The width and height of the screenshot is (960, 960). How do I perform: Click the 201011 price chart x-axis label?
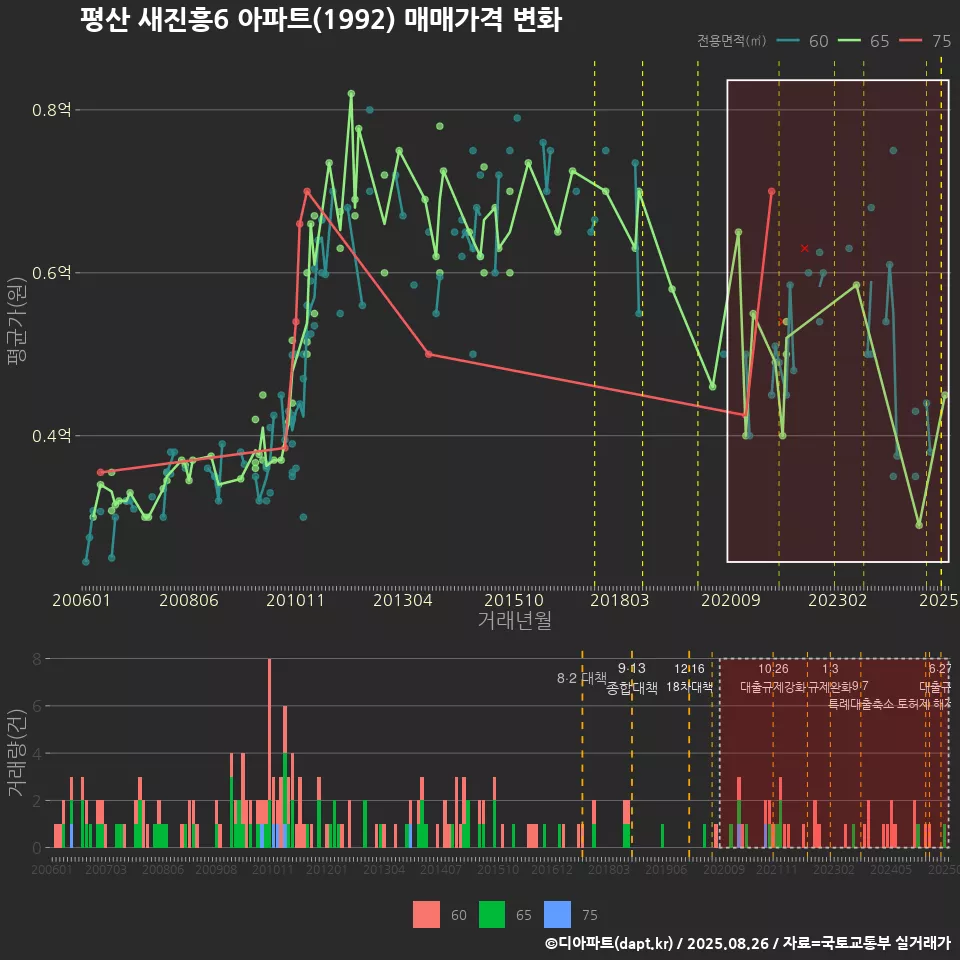point(295,600)
